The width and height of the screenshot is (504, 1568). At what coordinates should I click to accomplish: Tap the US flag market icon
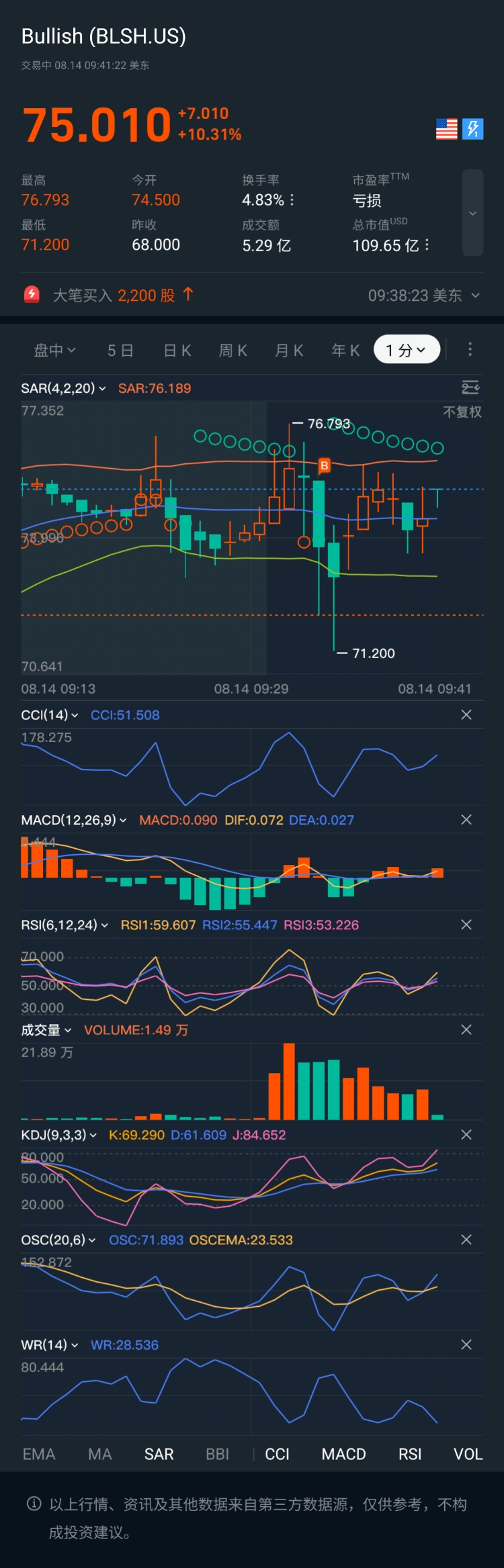446,129
